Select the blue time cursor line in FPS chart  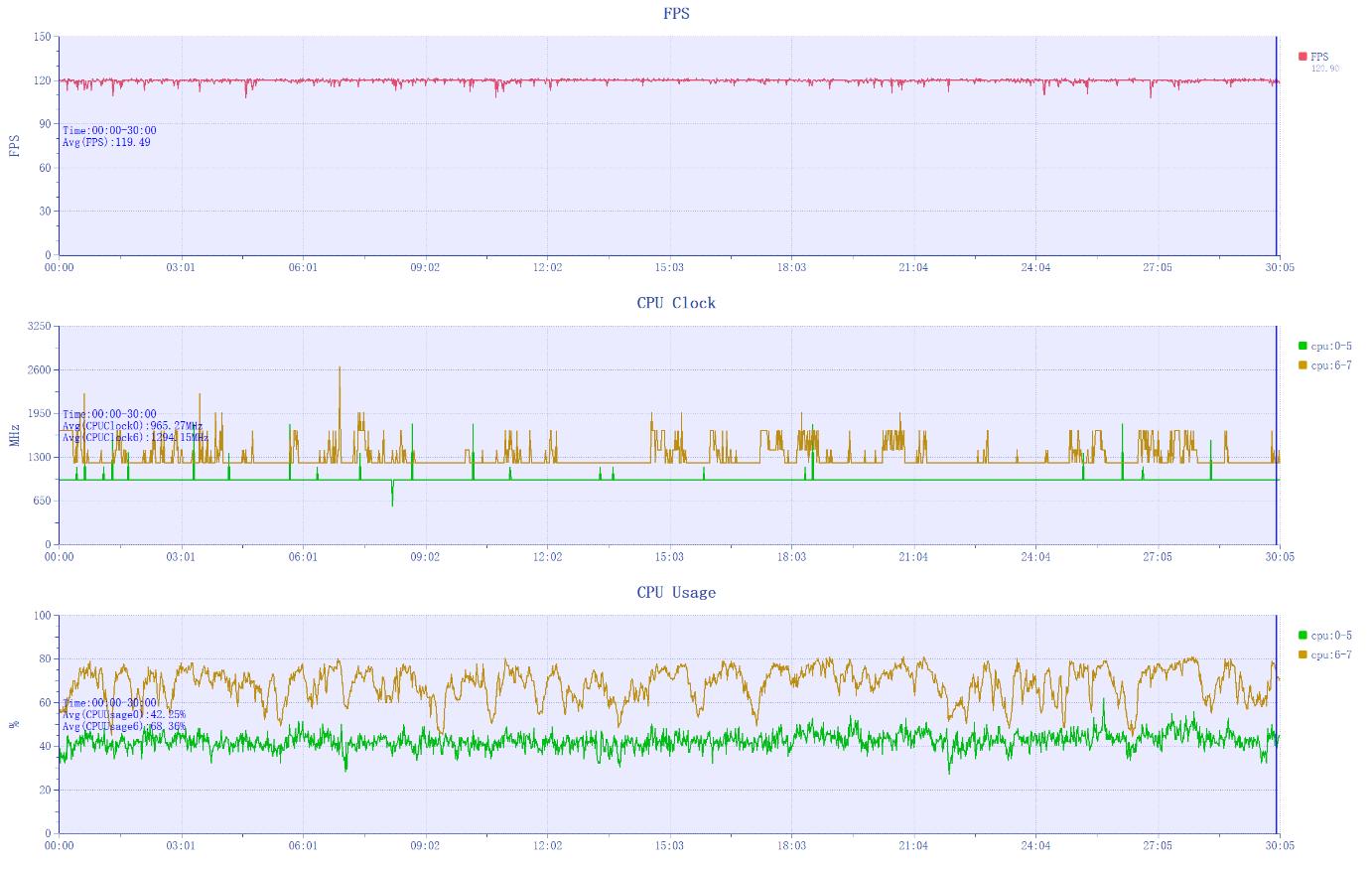(x=1276, y=146)
